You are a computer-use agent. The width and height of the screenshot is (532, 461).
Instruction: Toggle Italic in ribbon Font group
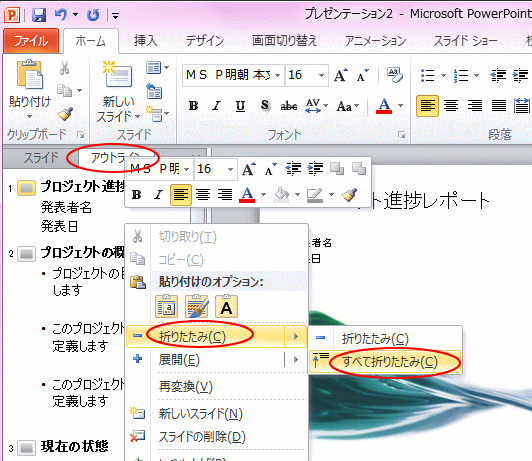pyautogui.click(x=216, y=106)
